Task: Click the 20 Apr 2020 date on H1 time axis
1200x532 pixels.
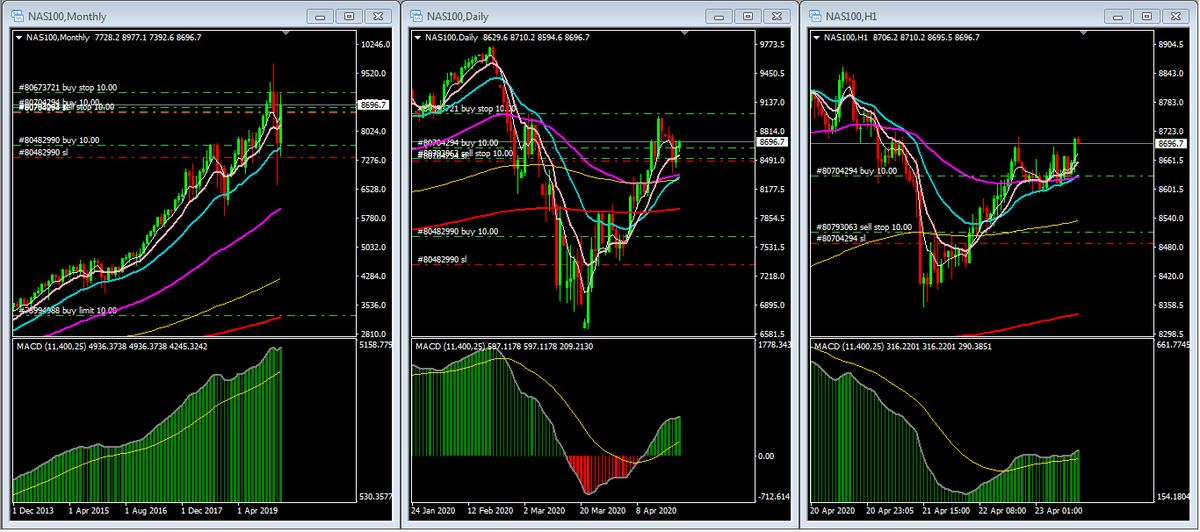Action: (834, 510)
